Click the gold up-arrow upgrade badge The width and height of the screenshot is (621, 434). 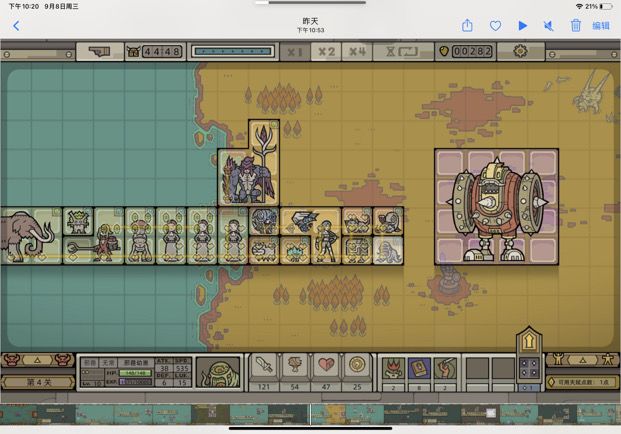(529, 339)
